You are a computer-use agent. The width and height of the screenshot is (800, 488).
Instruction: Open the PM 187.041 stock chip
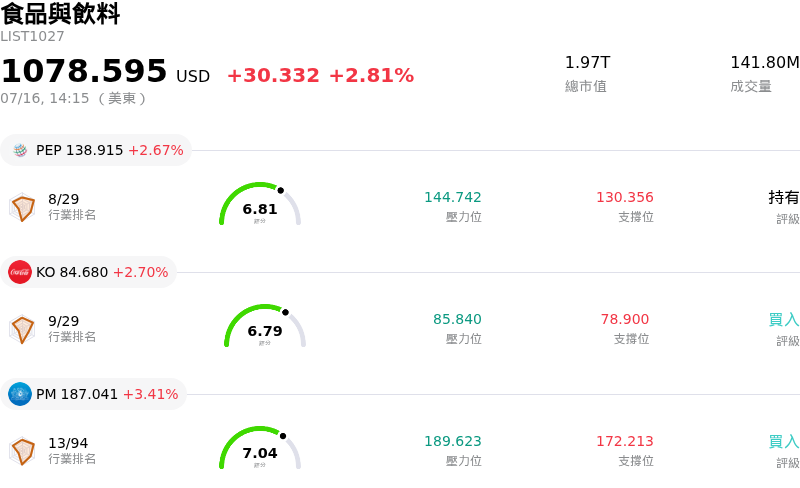tap(93, 394)
